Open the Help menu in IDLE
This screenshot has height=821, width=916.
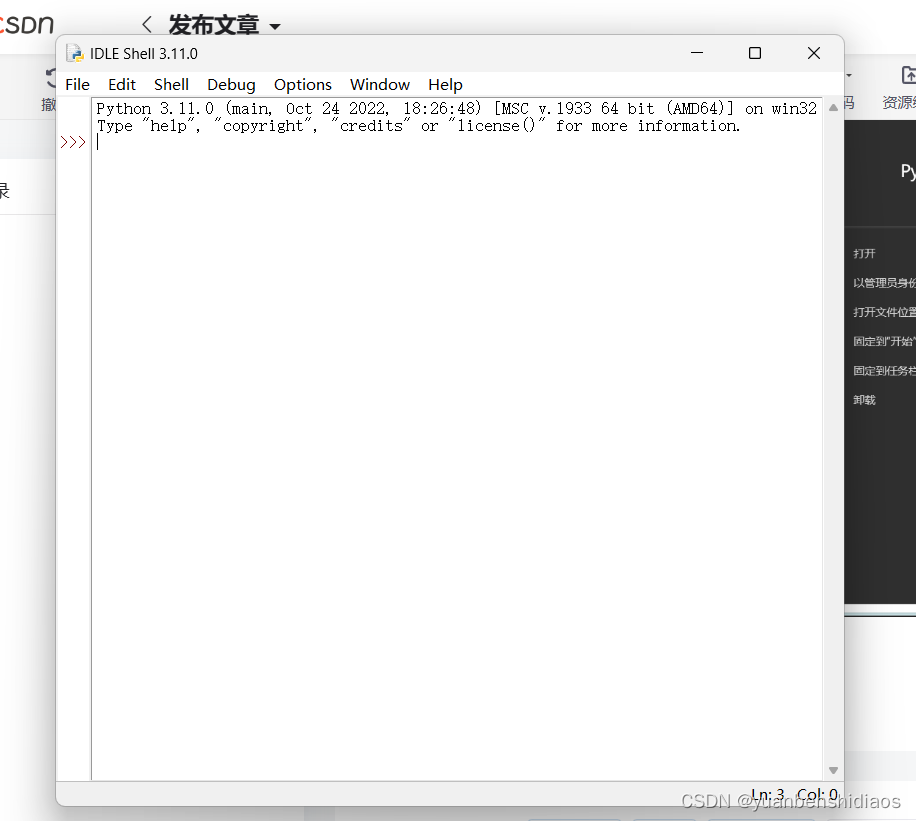point(445,84)
